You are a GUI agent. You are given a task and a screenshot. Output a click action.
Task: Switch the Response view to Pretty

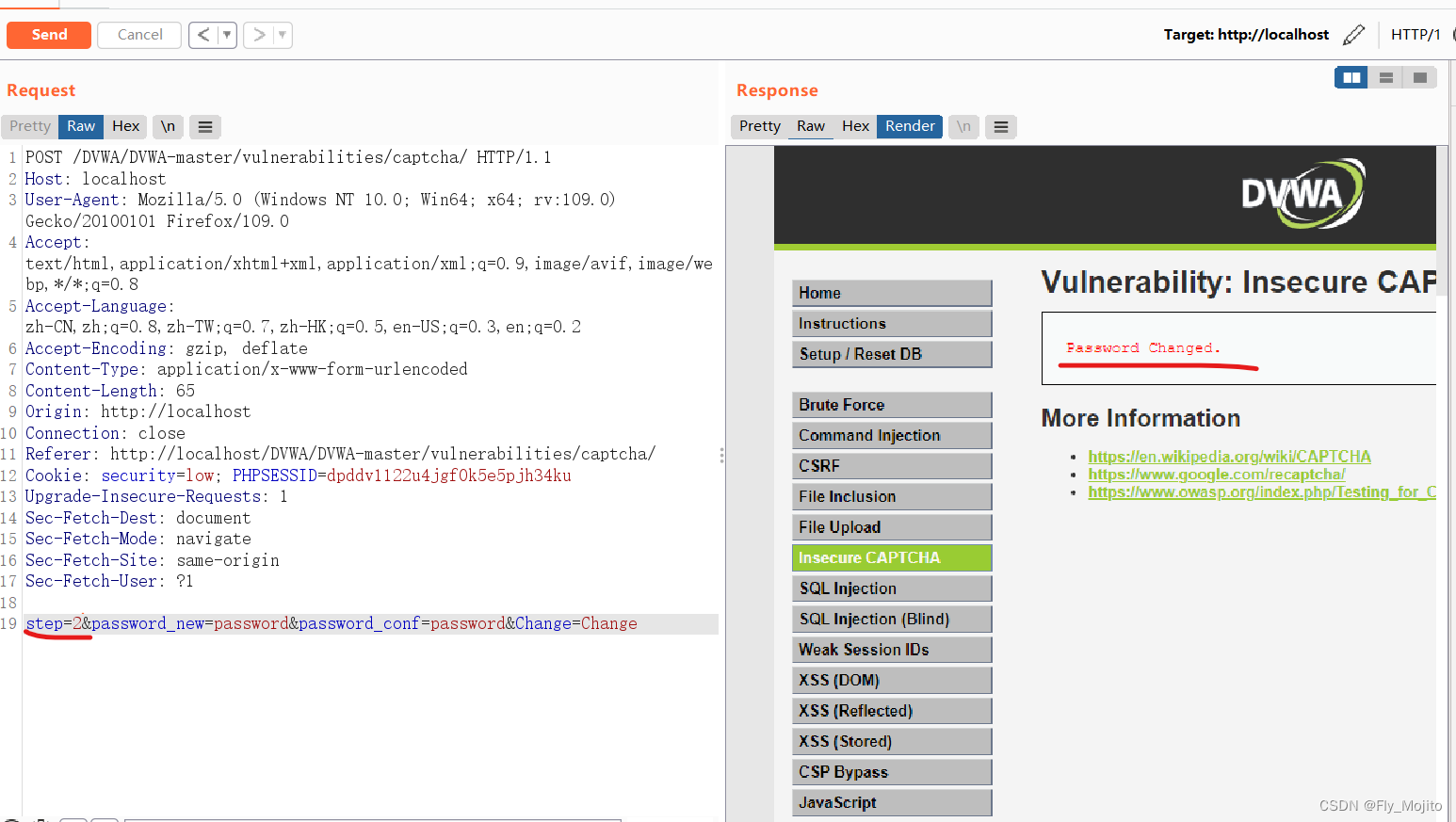pos(759,126)
